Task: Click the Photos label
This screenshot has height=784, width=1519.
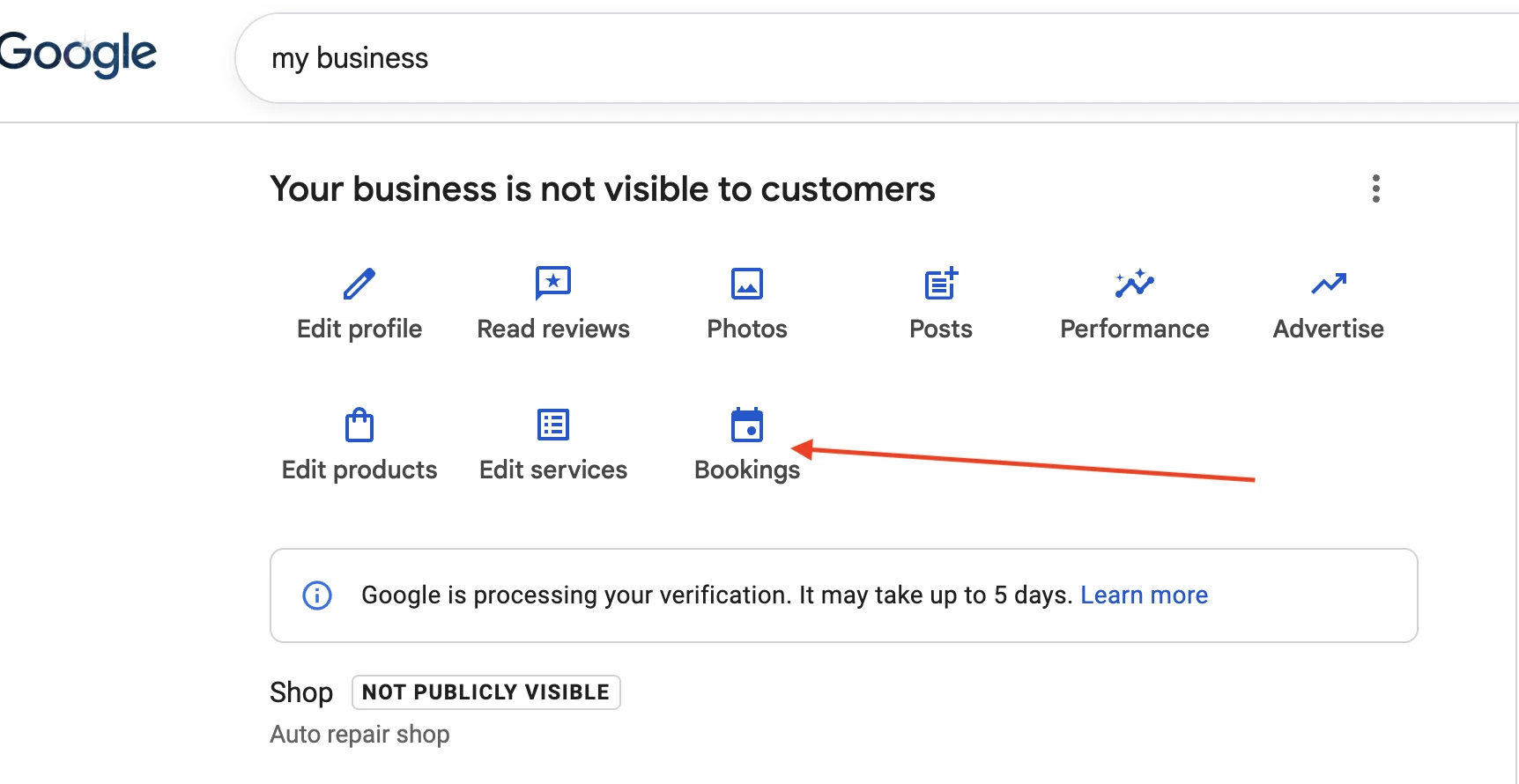Action: 747,329
